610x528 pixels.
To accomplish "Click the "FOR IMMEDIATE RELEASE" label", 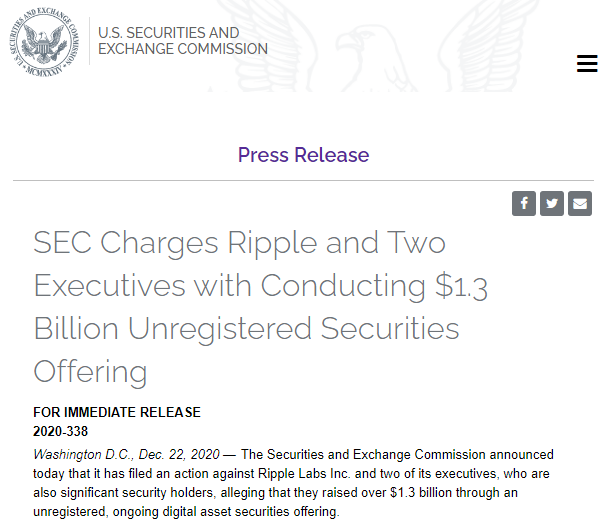I will 117,412.
